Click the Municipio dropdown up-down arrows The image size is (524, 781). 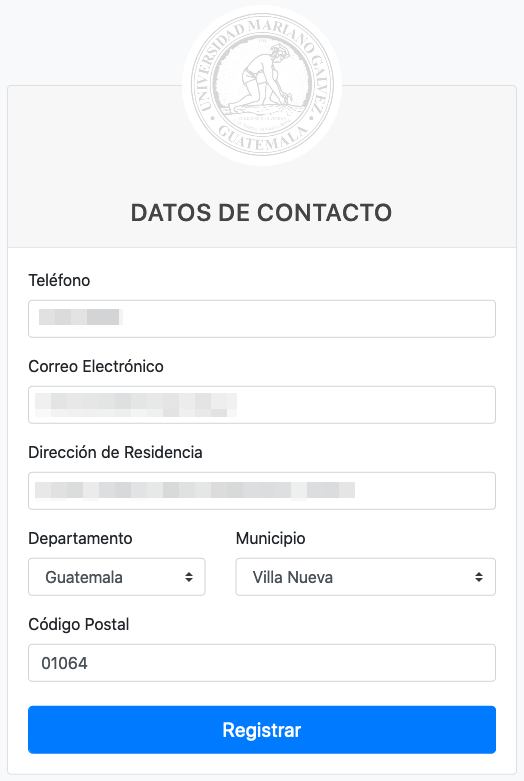coord(479,577)
